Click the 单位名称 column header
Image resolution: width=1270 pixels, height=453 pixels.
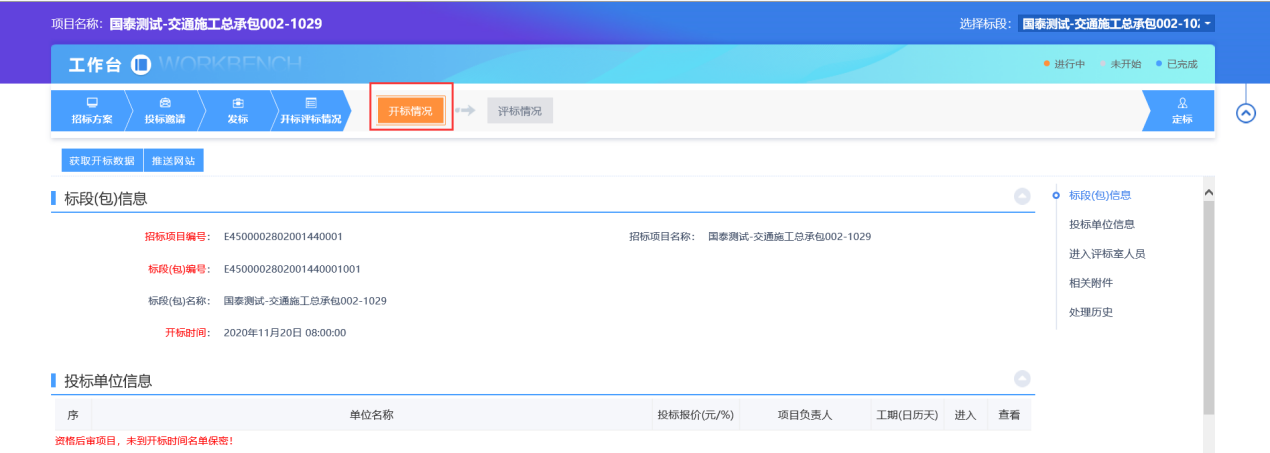coord(371,415)
